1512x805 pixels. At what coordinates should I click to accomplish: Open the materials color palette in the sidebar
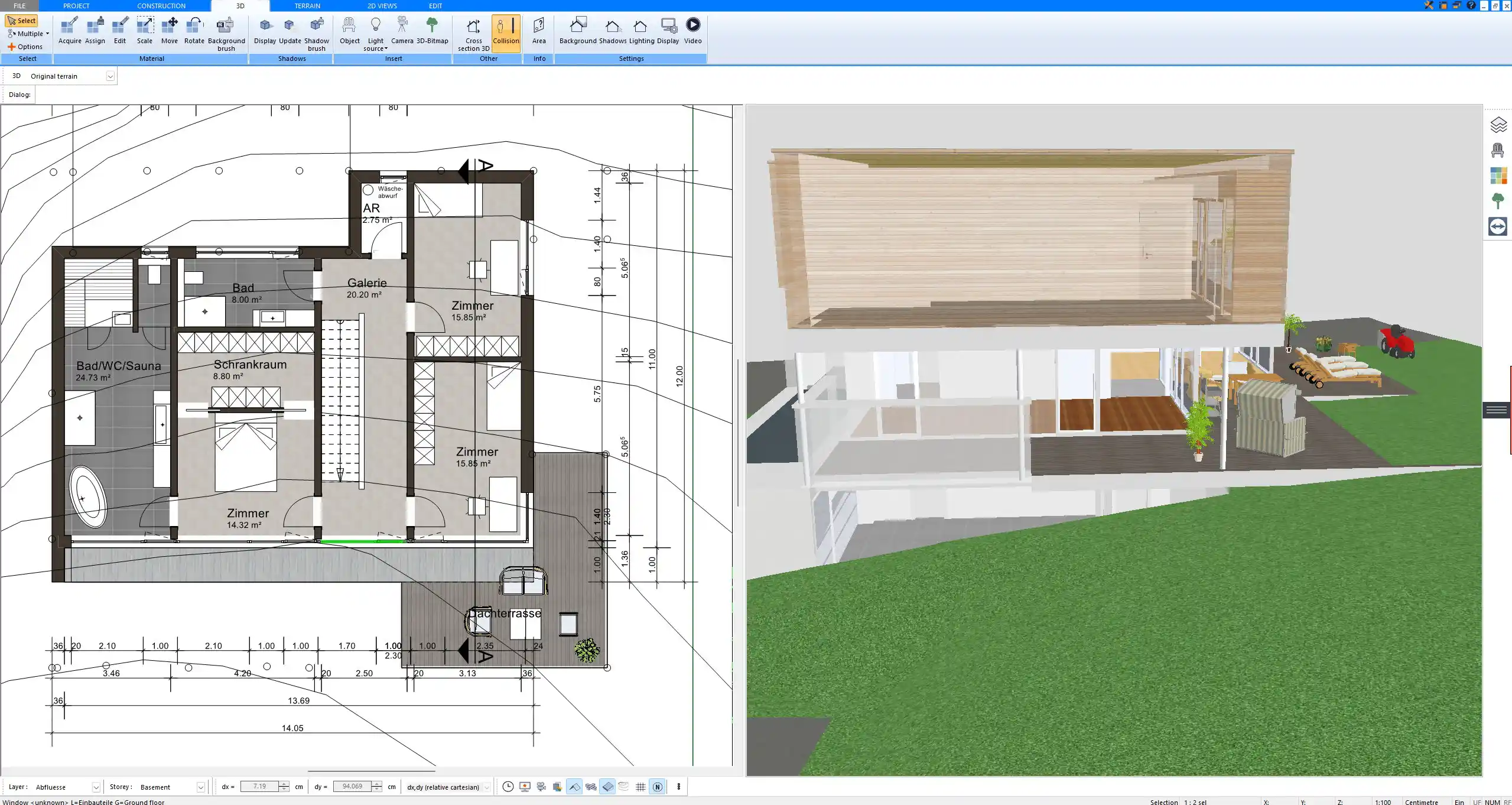[1499, 175]
